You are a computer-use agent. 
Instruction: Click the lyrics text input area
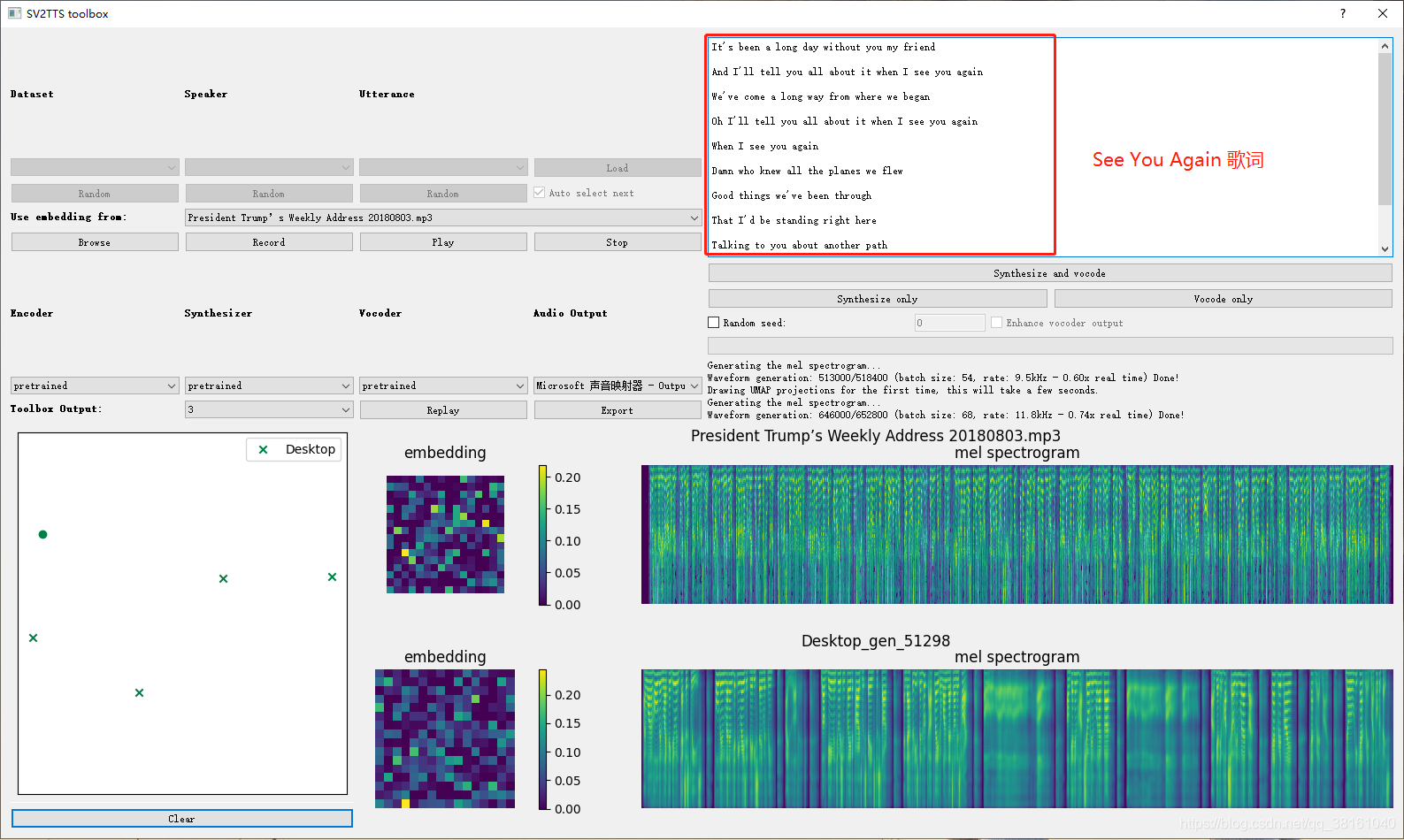1042,147
